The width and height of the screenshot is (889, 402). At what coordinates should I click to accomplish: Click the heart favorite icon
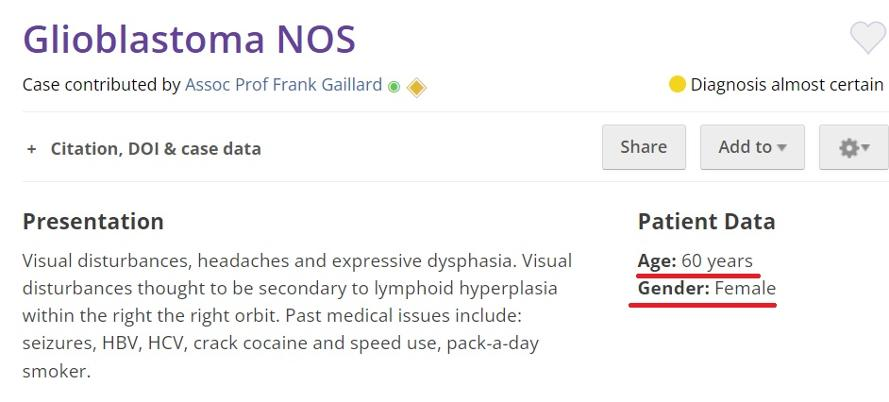pyautogui.click(x=868, y=37)
